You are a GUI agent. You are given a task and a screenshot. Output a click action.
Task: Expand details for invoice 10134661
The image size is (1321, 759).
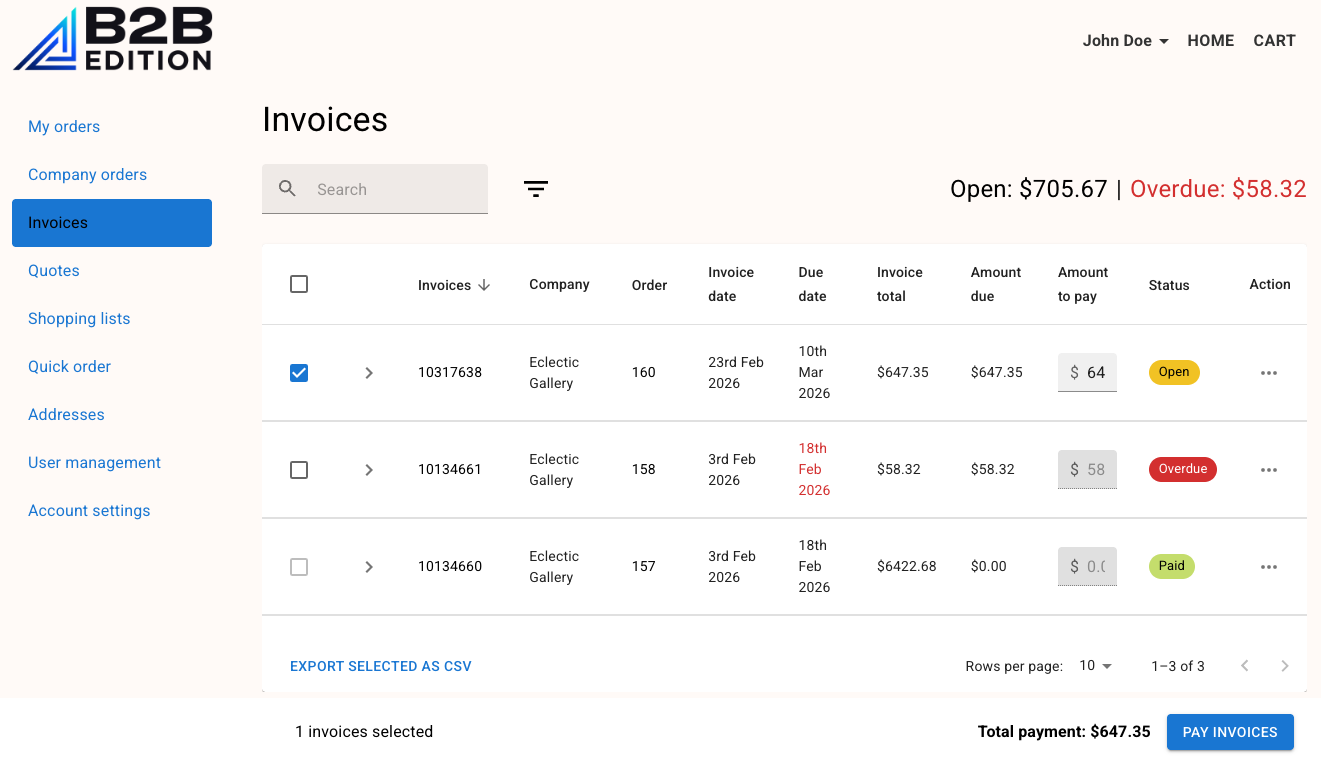coord(369,469)
